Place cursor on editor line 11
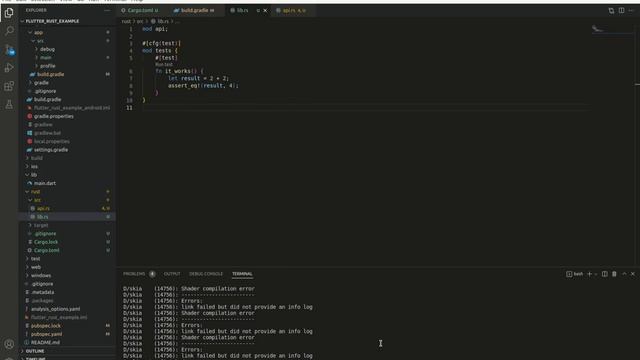 click(365, 108)
